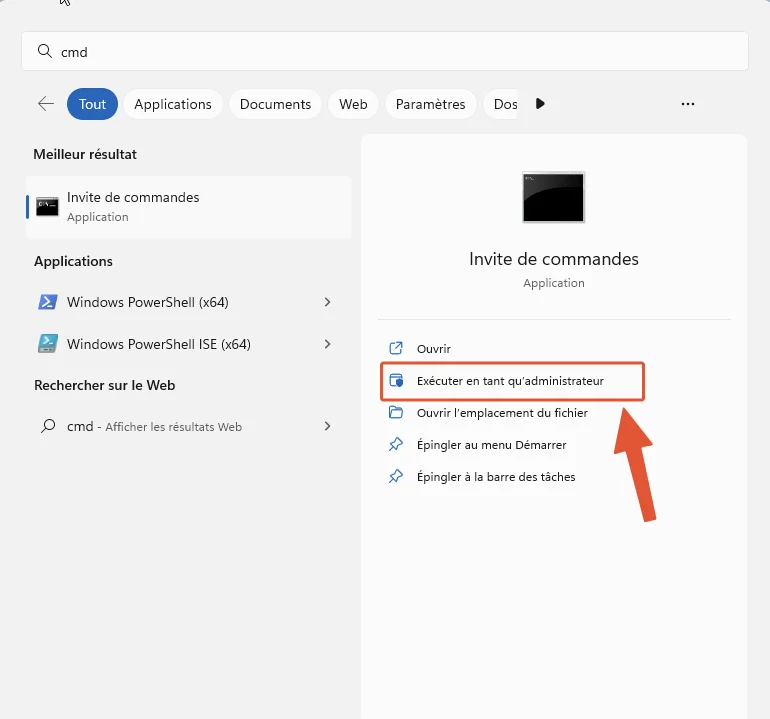Show more filter tabs with the play arrow

540,104
